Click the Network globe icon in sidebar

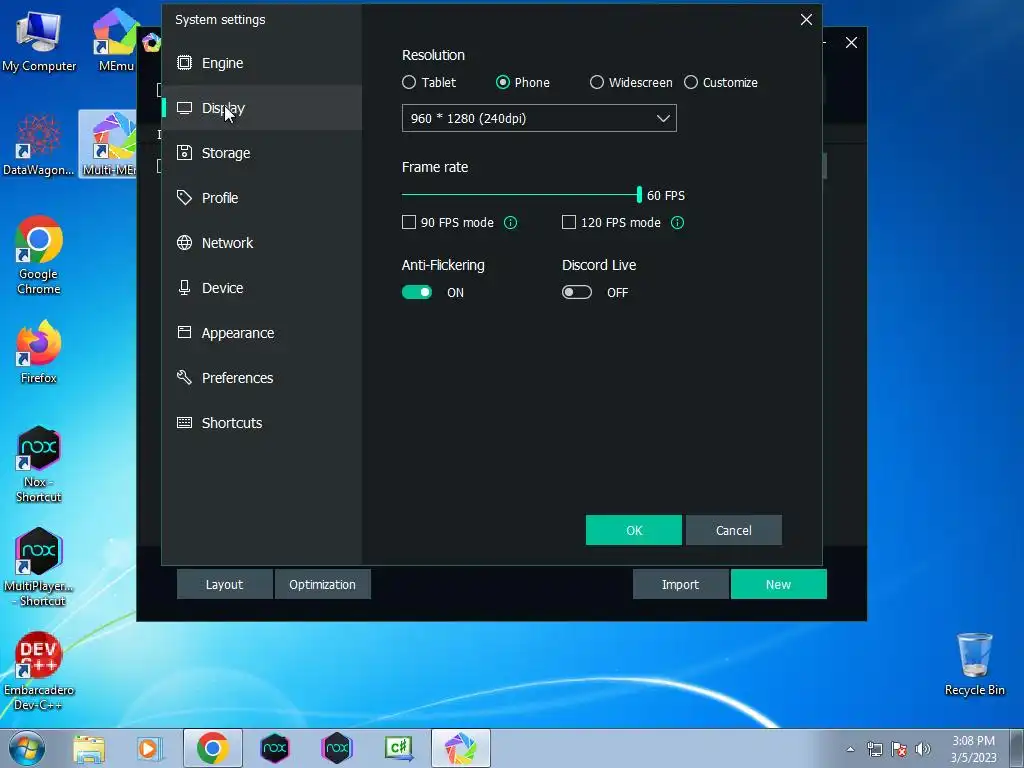click(x=185, y=242)
